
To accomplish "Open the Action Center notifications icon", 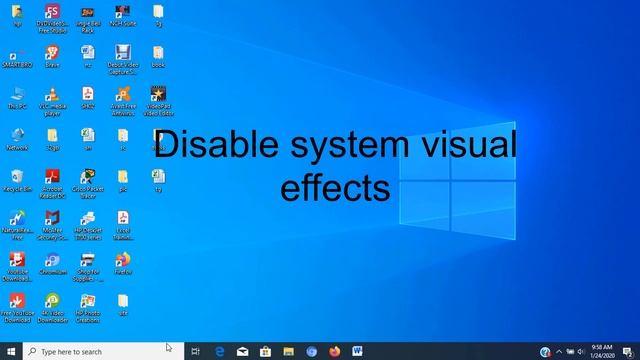I will click(628, 352).
